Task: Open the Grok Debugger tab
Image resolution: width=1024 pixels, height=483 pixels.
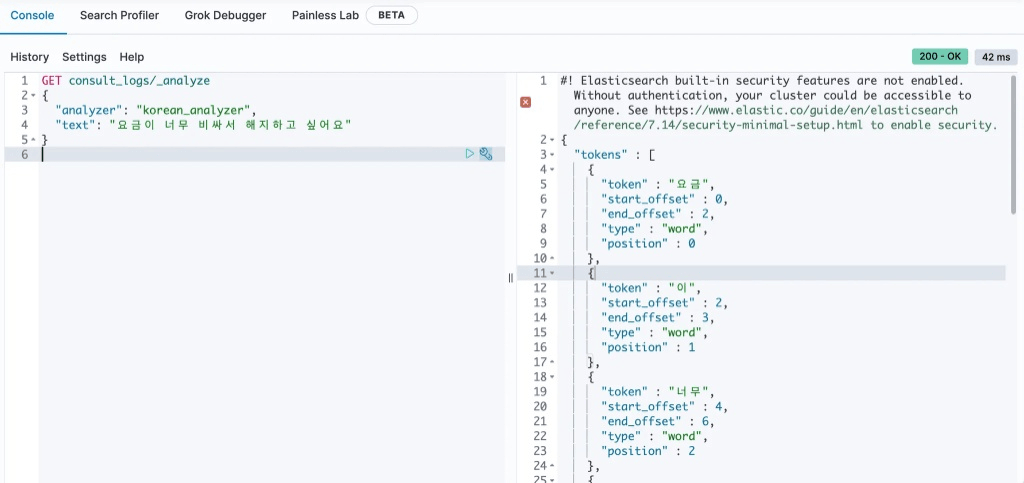Action: (x=225, y=16)
